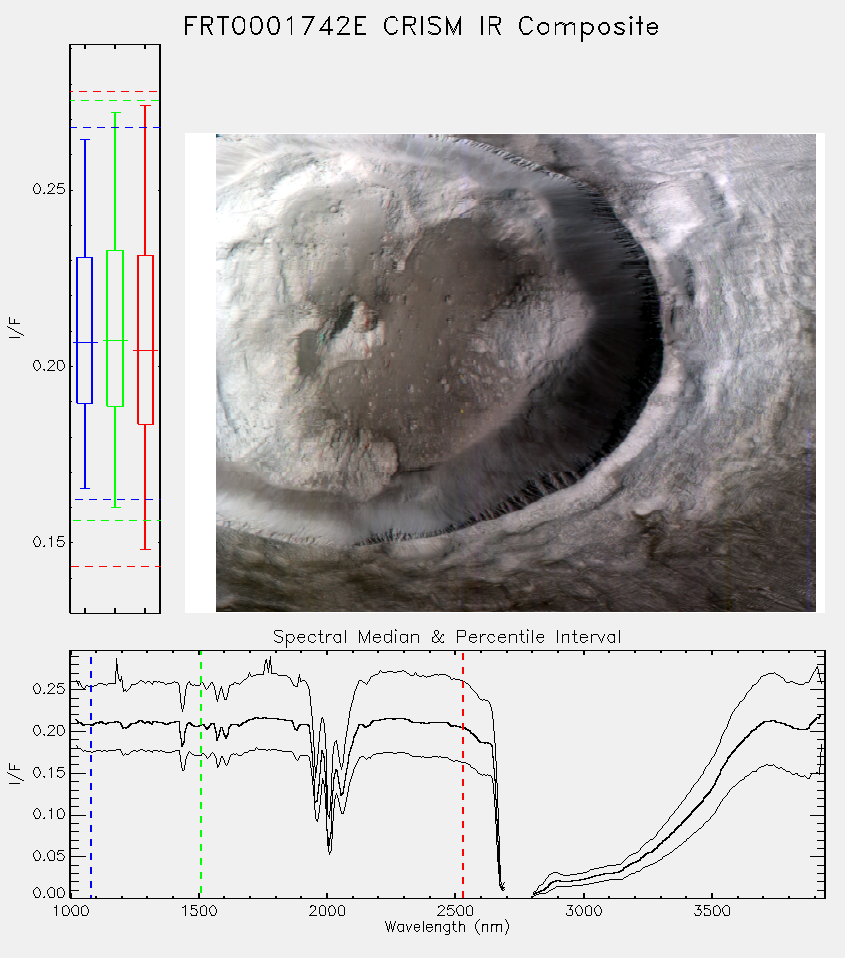845x958 pixels.
Task: Click the median spectrum peak near 3700 nm
Action: [x=773, y=722]
